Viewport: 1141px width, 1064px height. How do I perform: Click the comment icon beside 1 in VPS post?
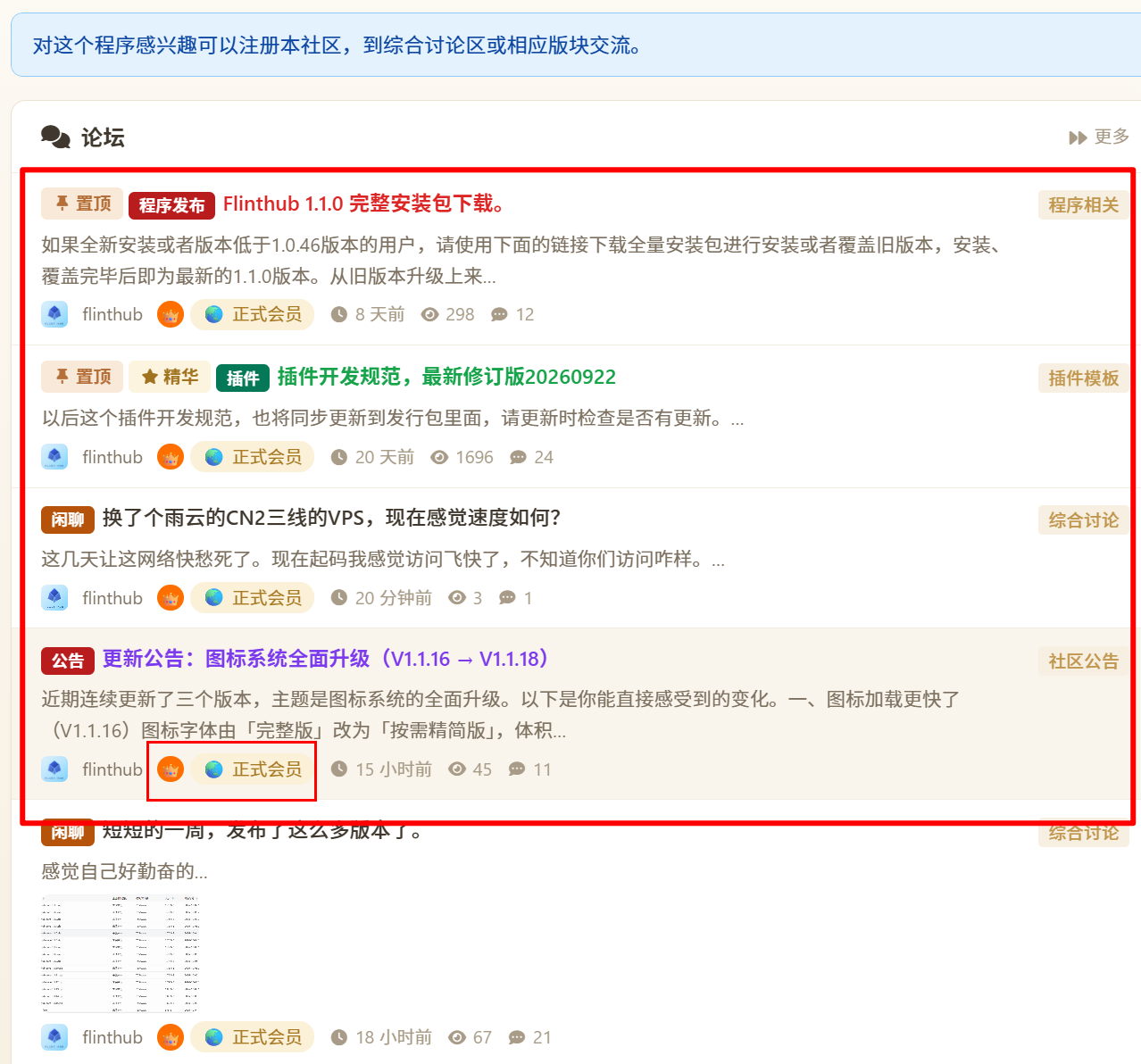tap(507, 598)
